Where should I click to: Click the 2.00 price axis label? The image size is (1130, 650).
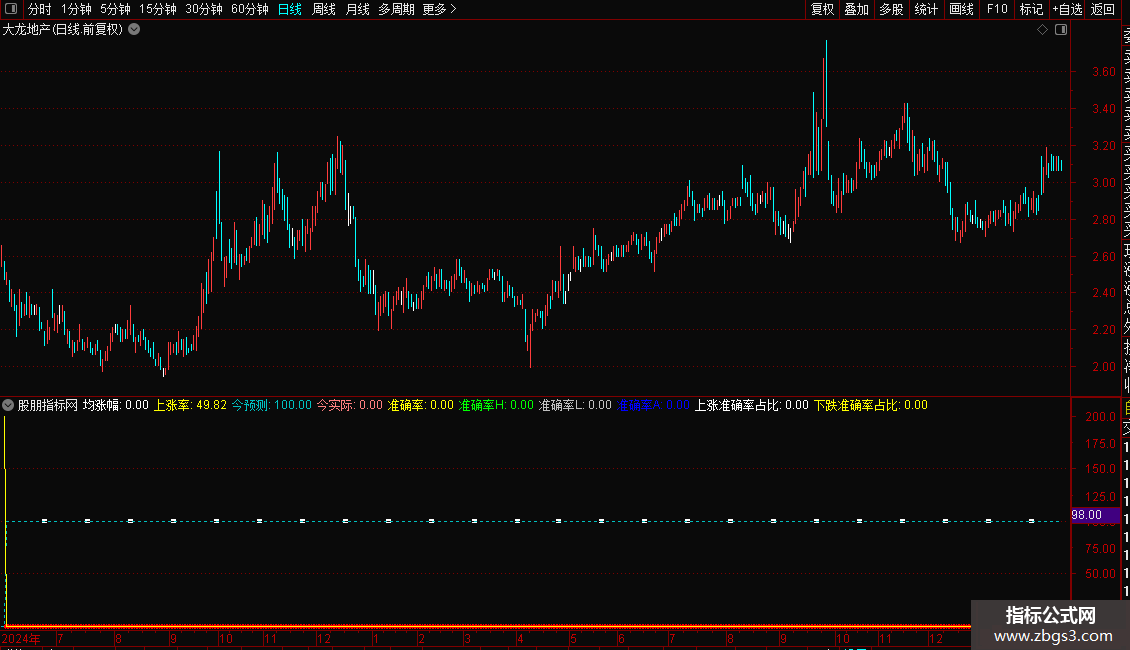tap(1103, 366)
